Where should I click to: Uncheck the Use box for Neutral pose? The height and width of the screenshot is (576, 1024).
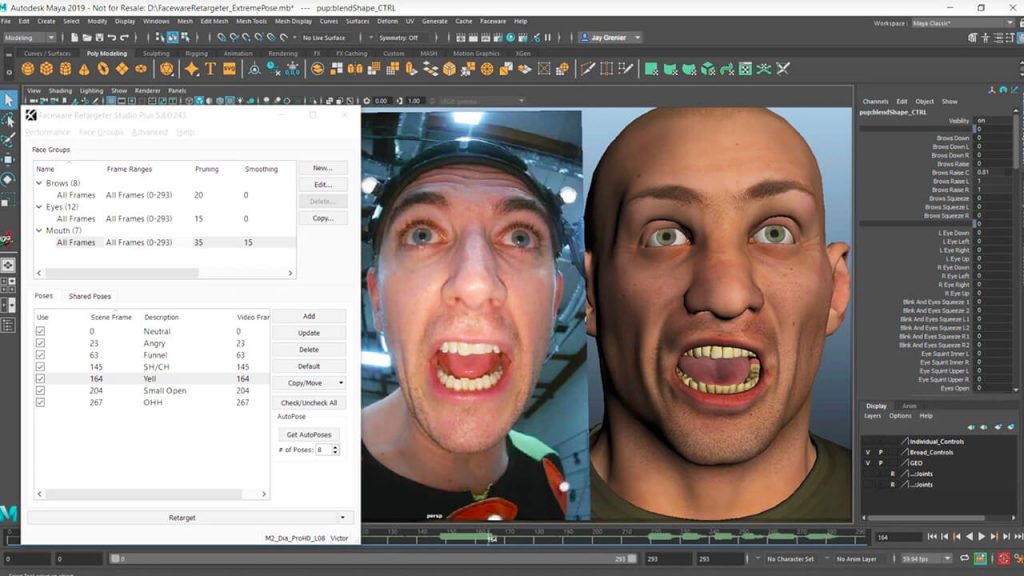point(40,332)
